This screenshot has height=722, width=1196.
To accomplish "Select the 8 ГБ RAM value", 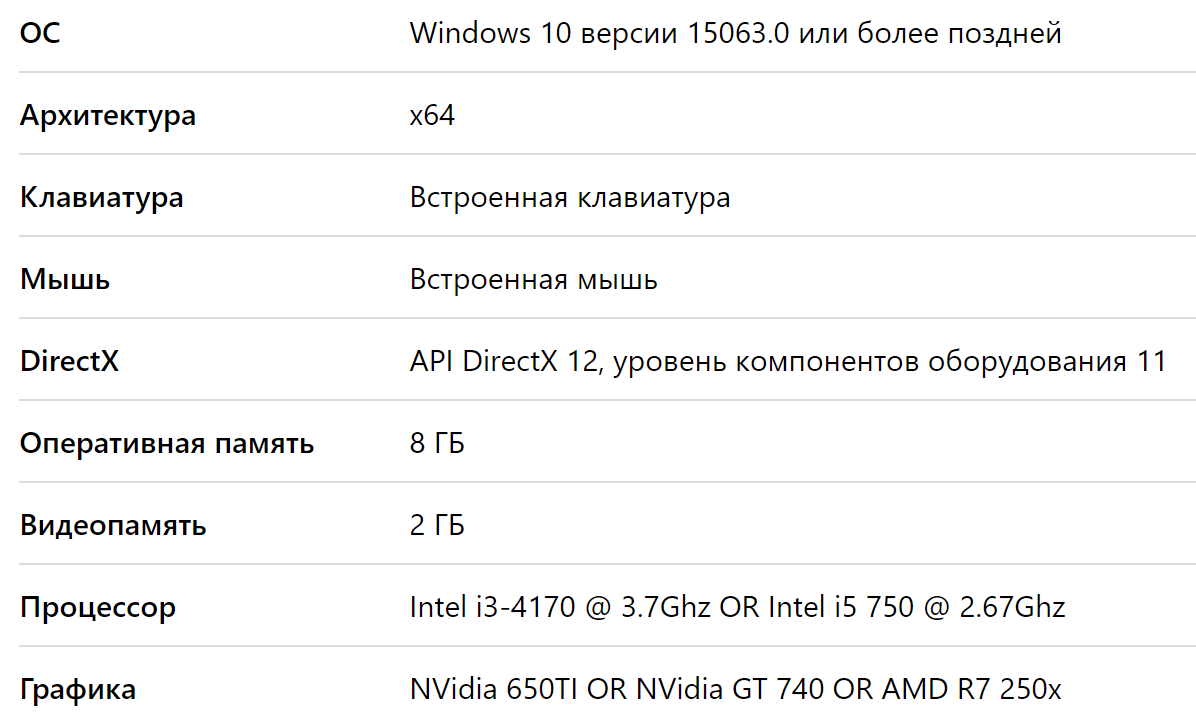I will tap(437, 444).
